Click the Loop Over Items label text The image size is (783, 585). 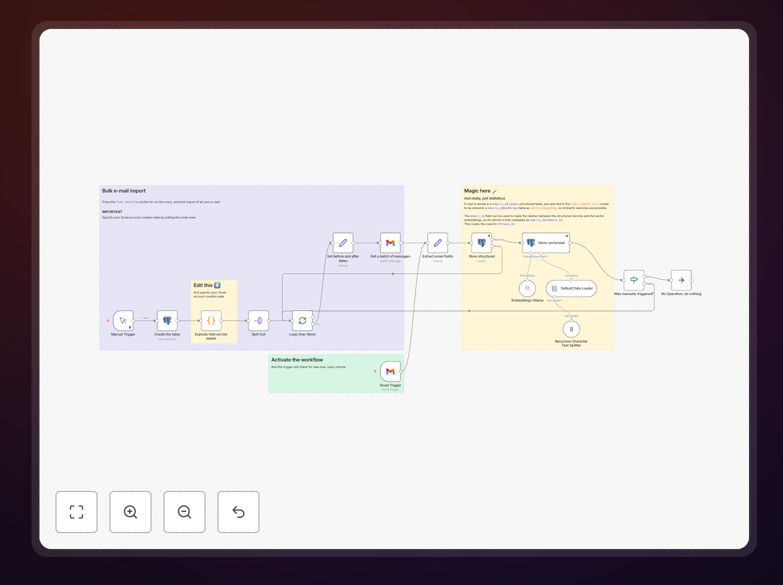coord(302,334)
